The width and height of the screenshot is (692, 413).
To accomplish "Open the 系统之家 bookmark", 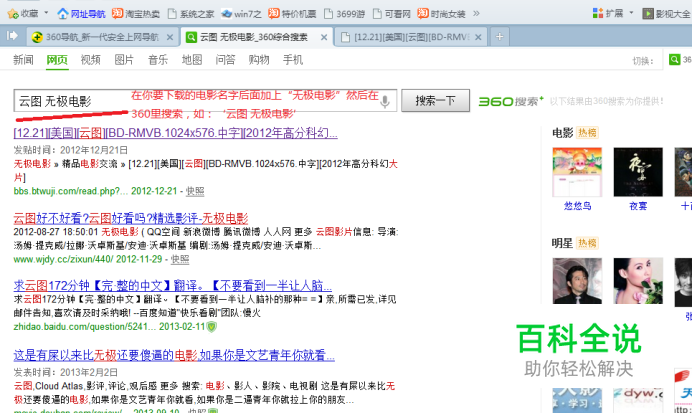I will 191,14.
